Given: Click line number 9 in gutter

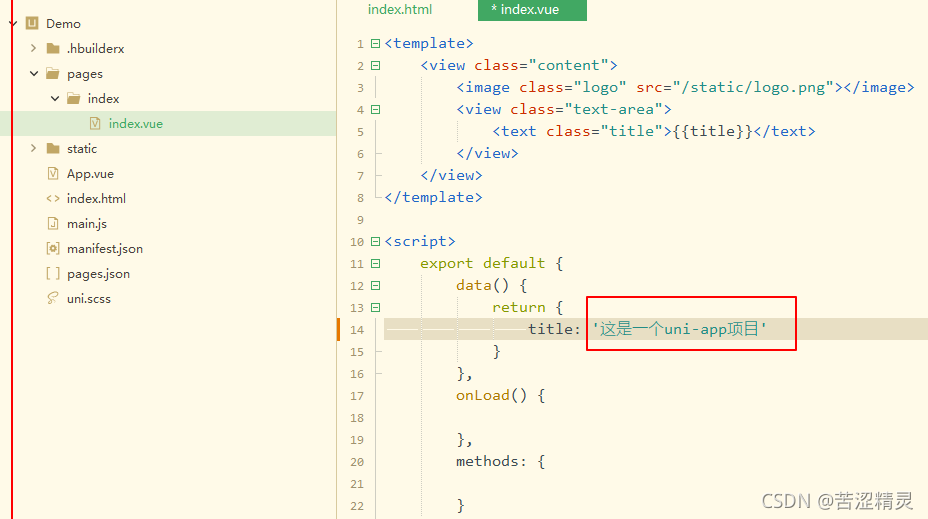Looking at the screenshot, I should 360,220.
